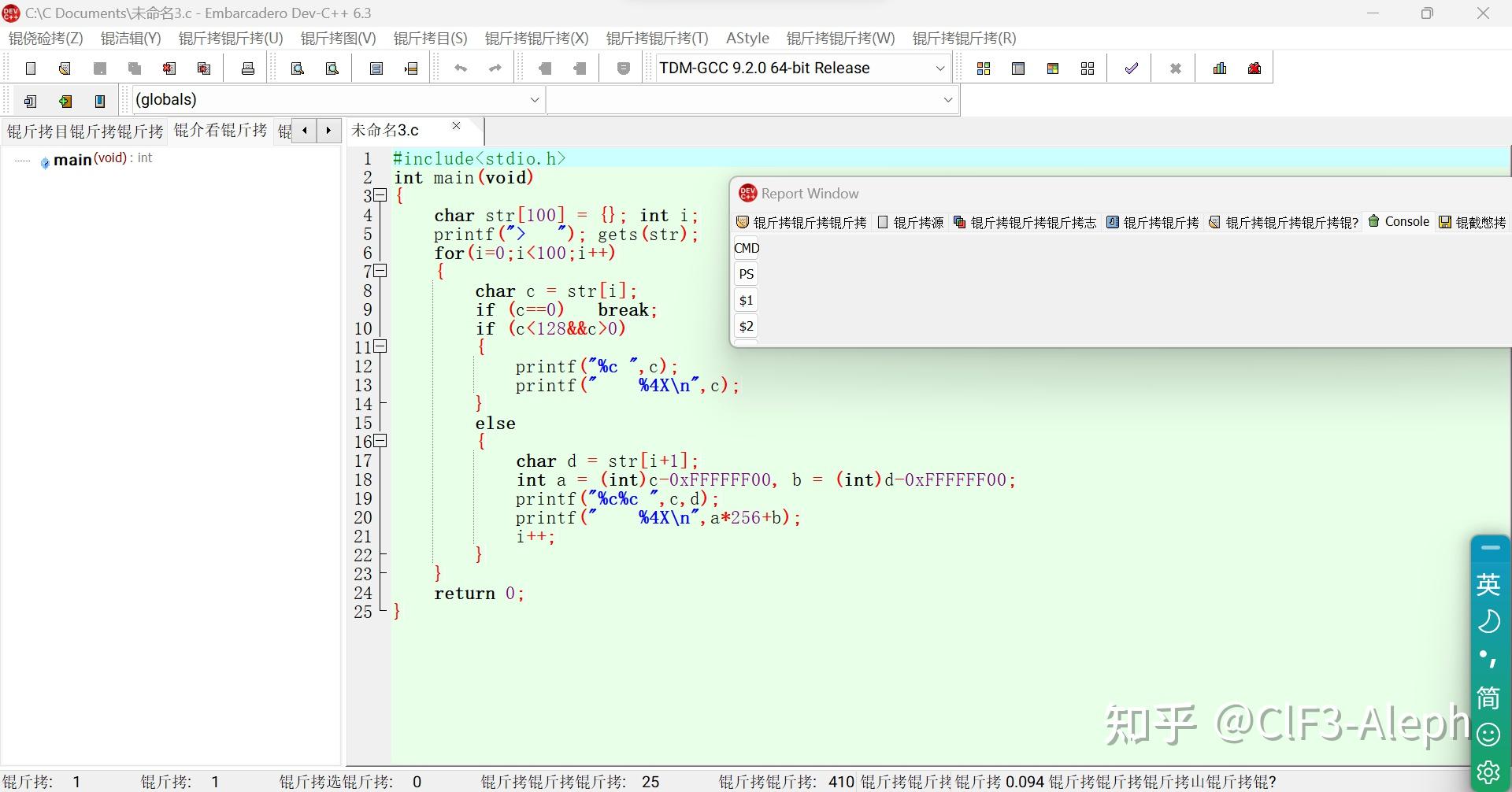Collapse the code fold at line 3
The height and width of the screenshot is (792, 1512).
point(380,194)
